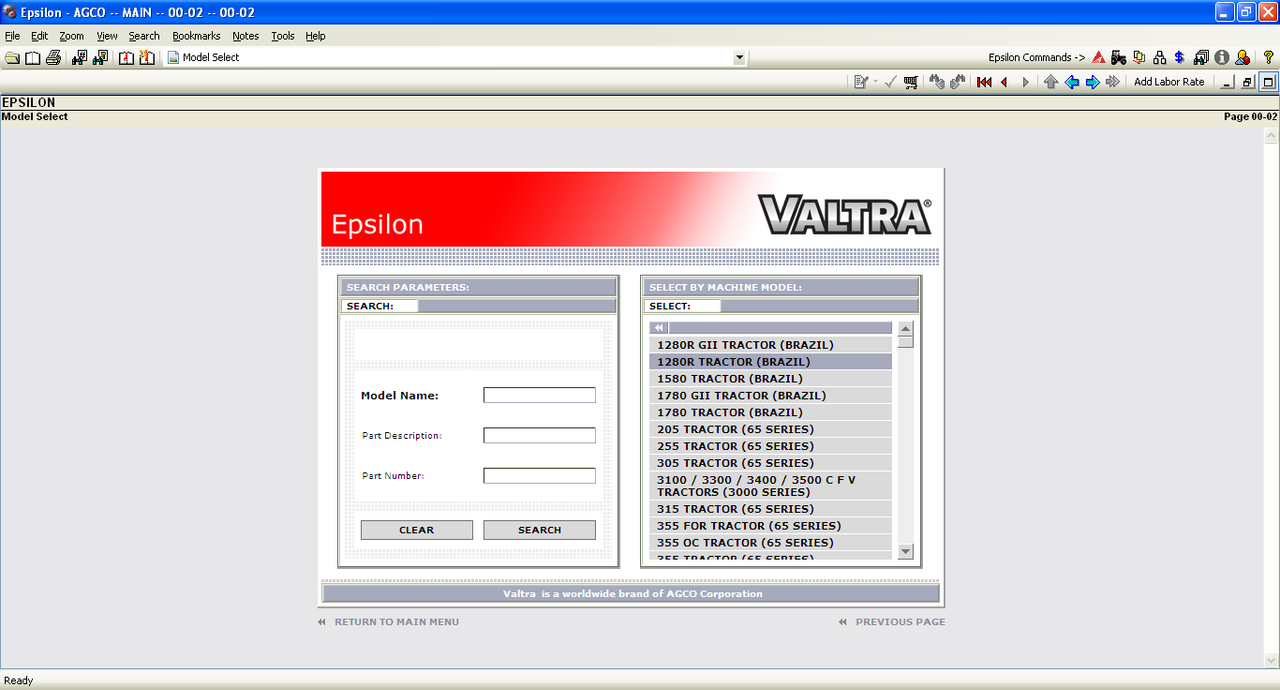Click the find previous binoculars icon
The image size is (1280, 690).
point(937,82)
